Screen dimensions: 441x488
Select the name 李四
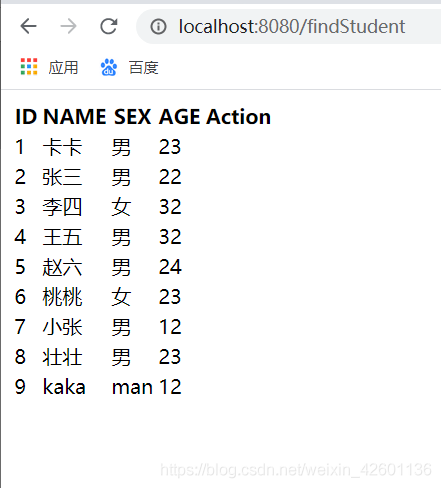click(x=62, y=207)
